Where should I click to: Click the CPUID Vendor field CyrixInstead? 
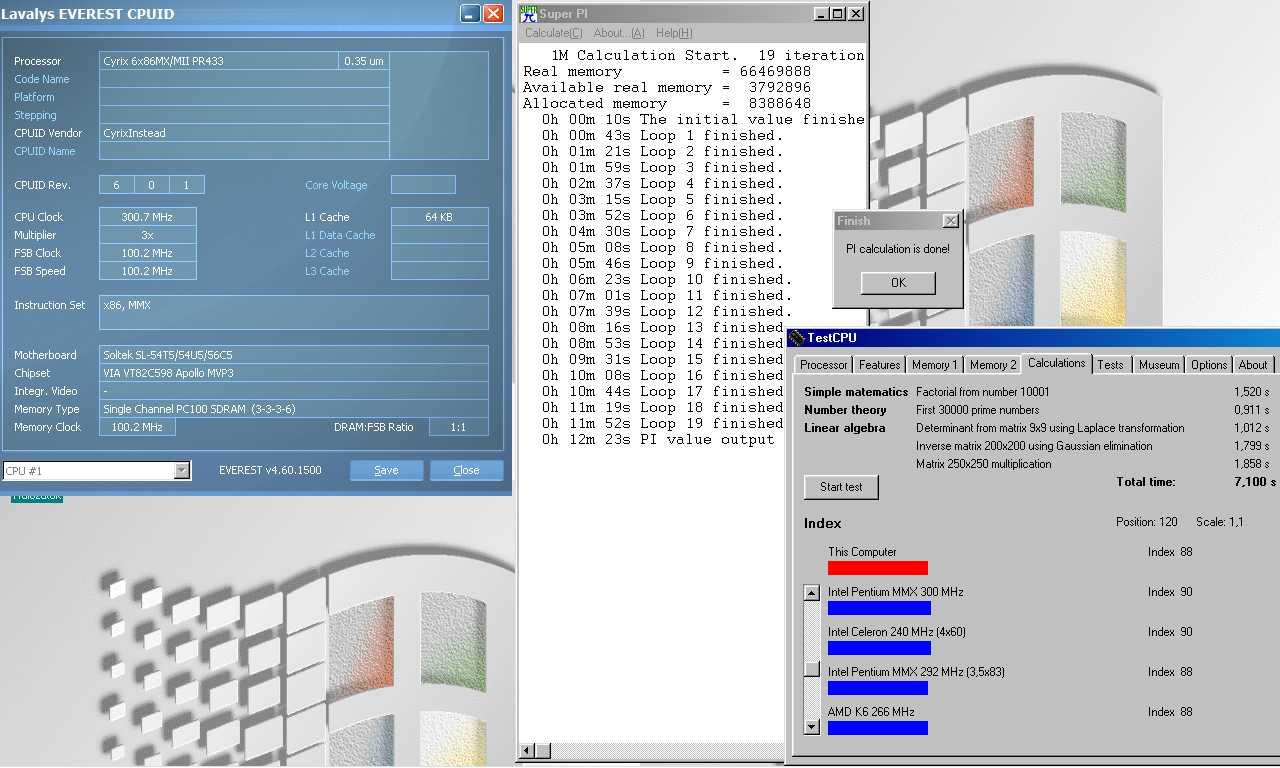[x=244, y=133]
